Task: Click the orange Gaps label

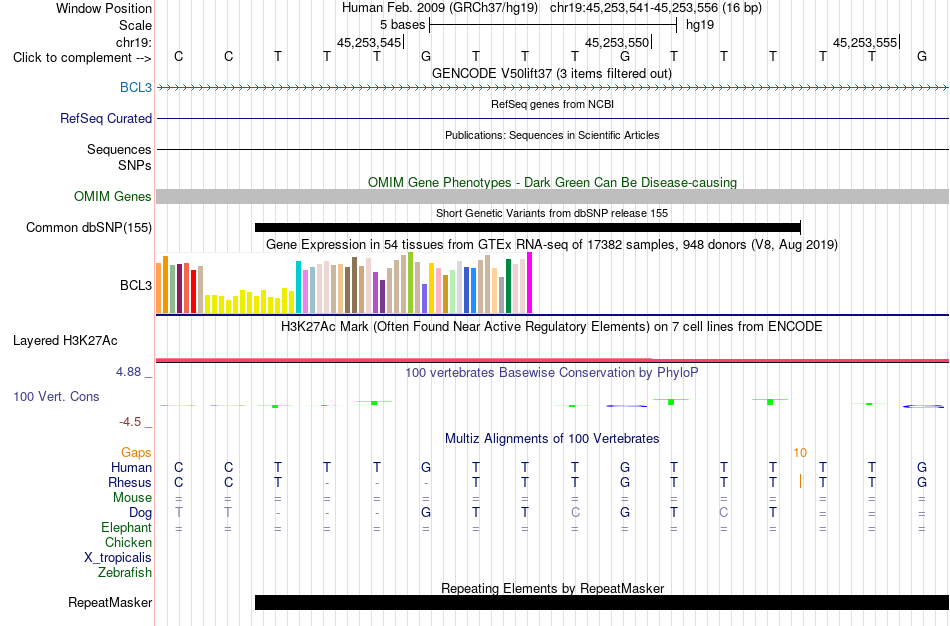Action: click(x=136, y=453)
